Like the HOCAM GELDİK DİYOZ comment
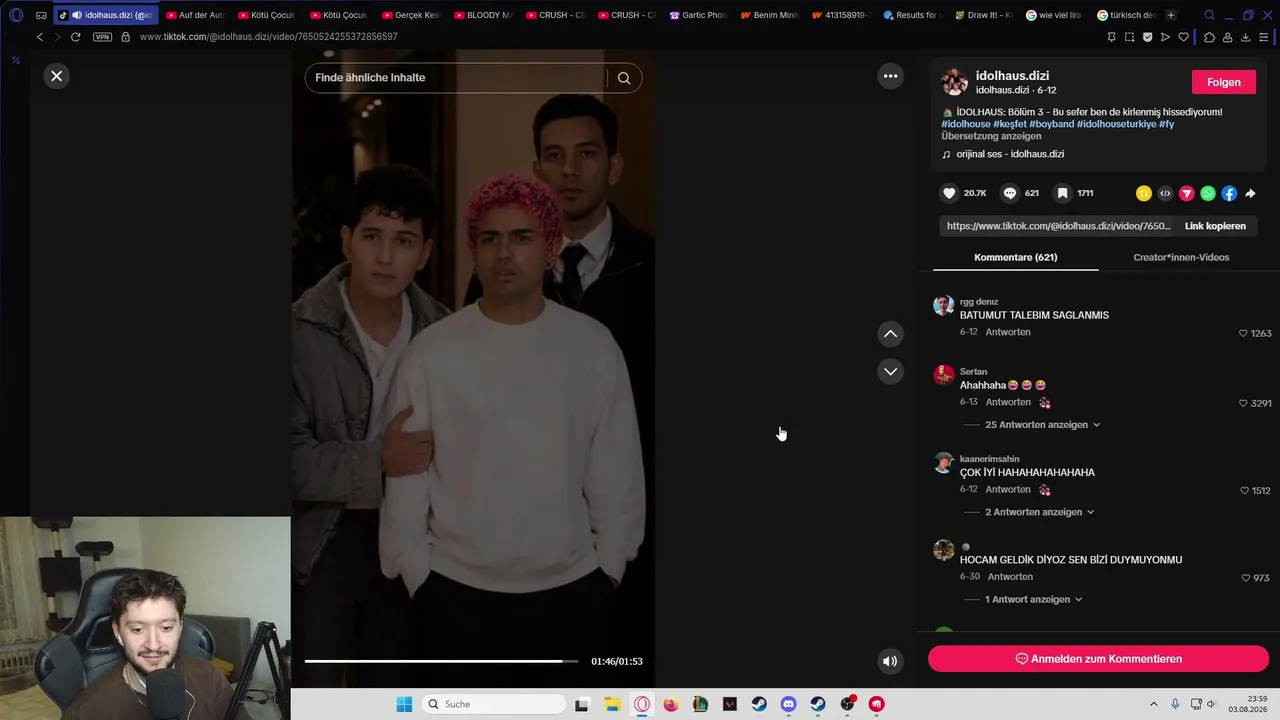Viewport: 1280px width, 720px height. (x=1246, y=578)
